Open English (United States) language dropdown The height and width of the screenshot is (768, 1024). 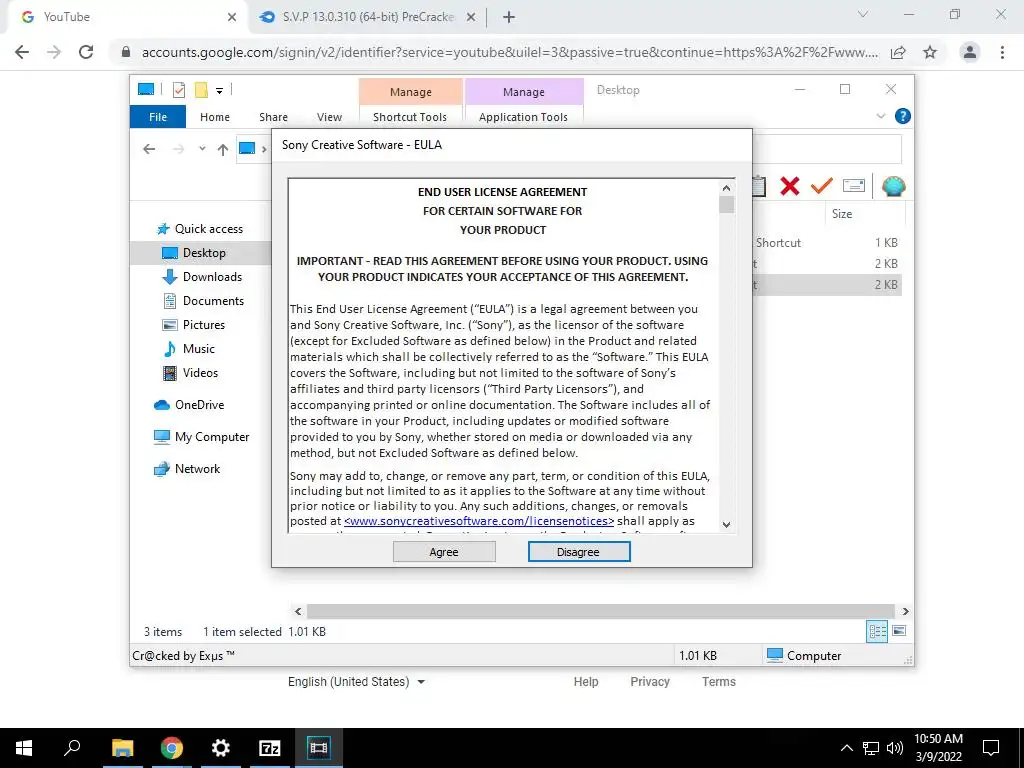tap(357, 682)
